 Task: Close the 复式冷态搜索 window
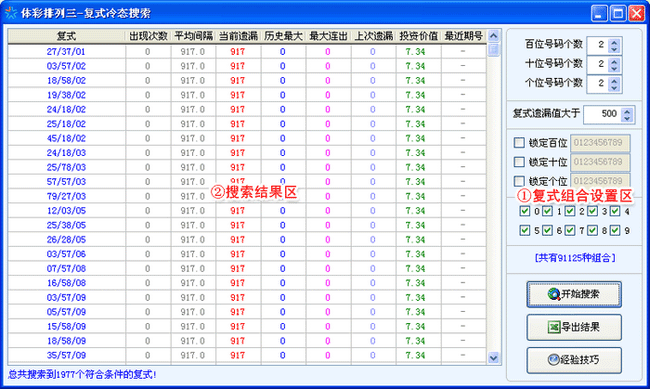point(636,13)
